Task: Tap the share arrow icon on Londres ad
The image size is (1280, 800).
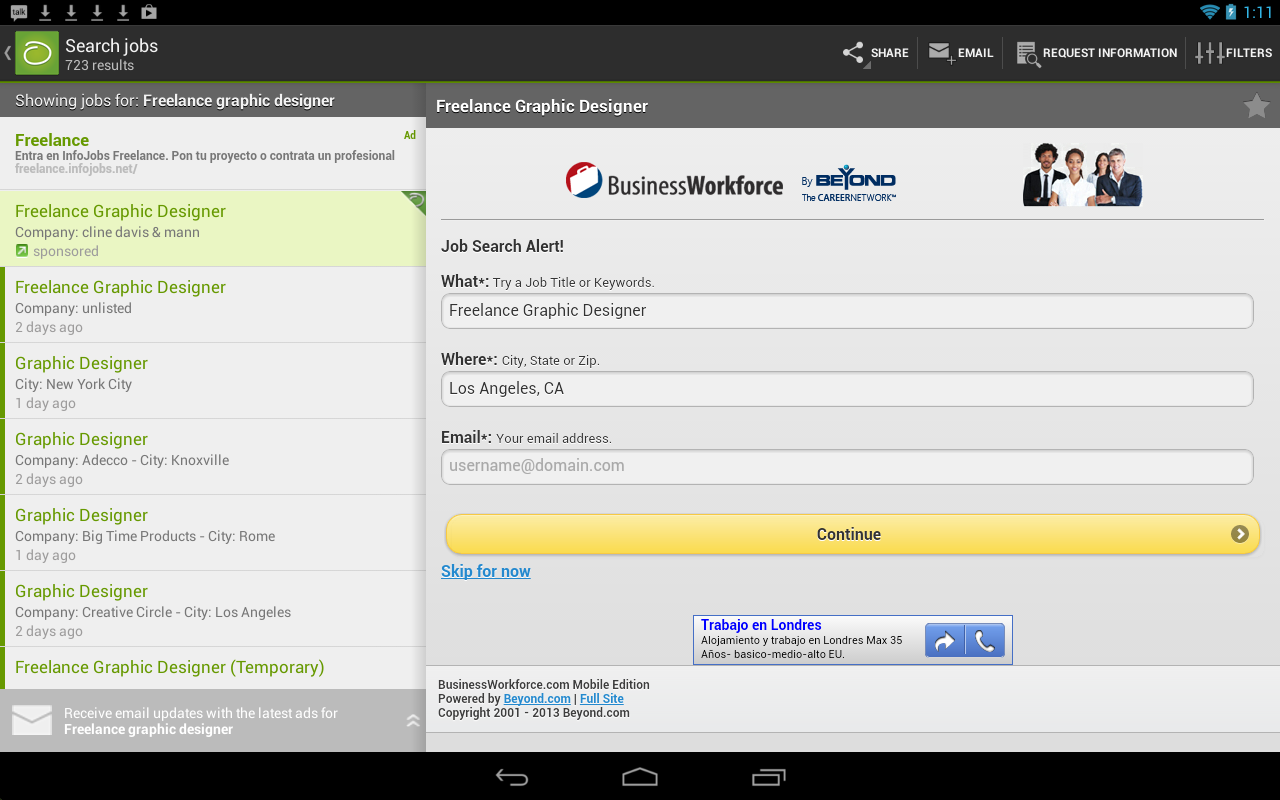Action: pos(944,641)
